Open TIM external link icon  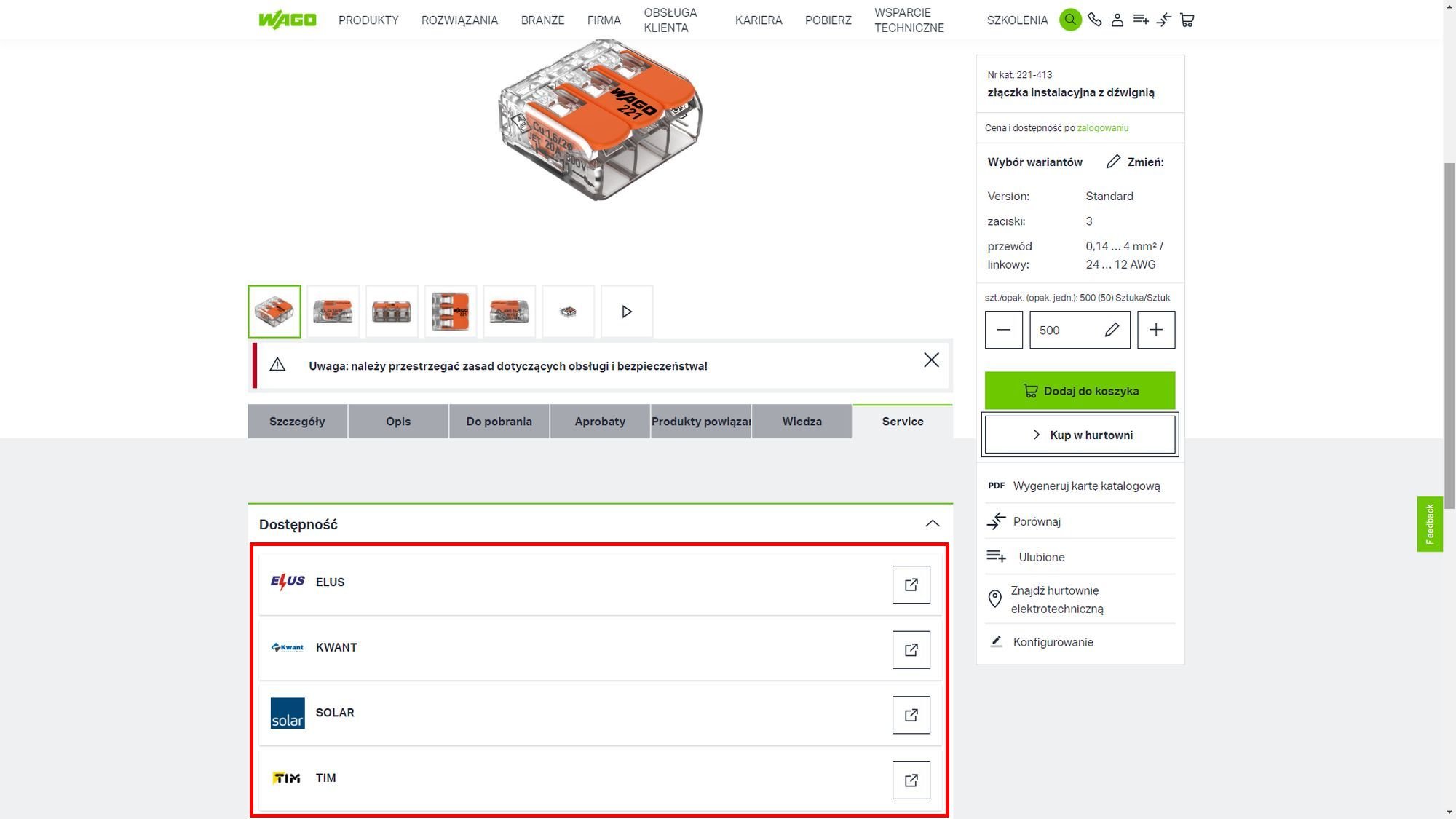[911, 780]
